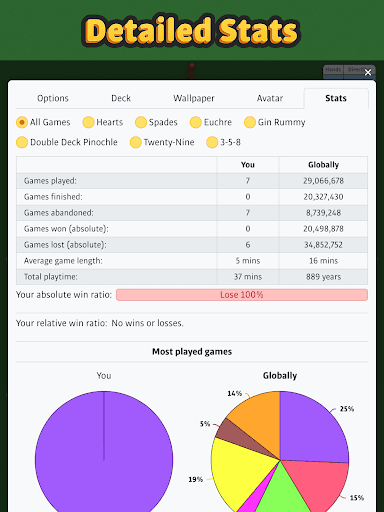Select Double Deck Pinochle radio button
Viewport: 384px width, 512px height.
point(22,142)
